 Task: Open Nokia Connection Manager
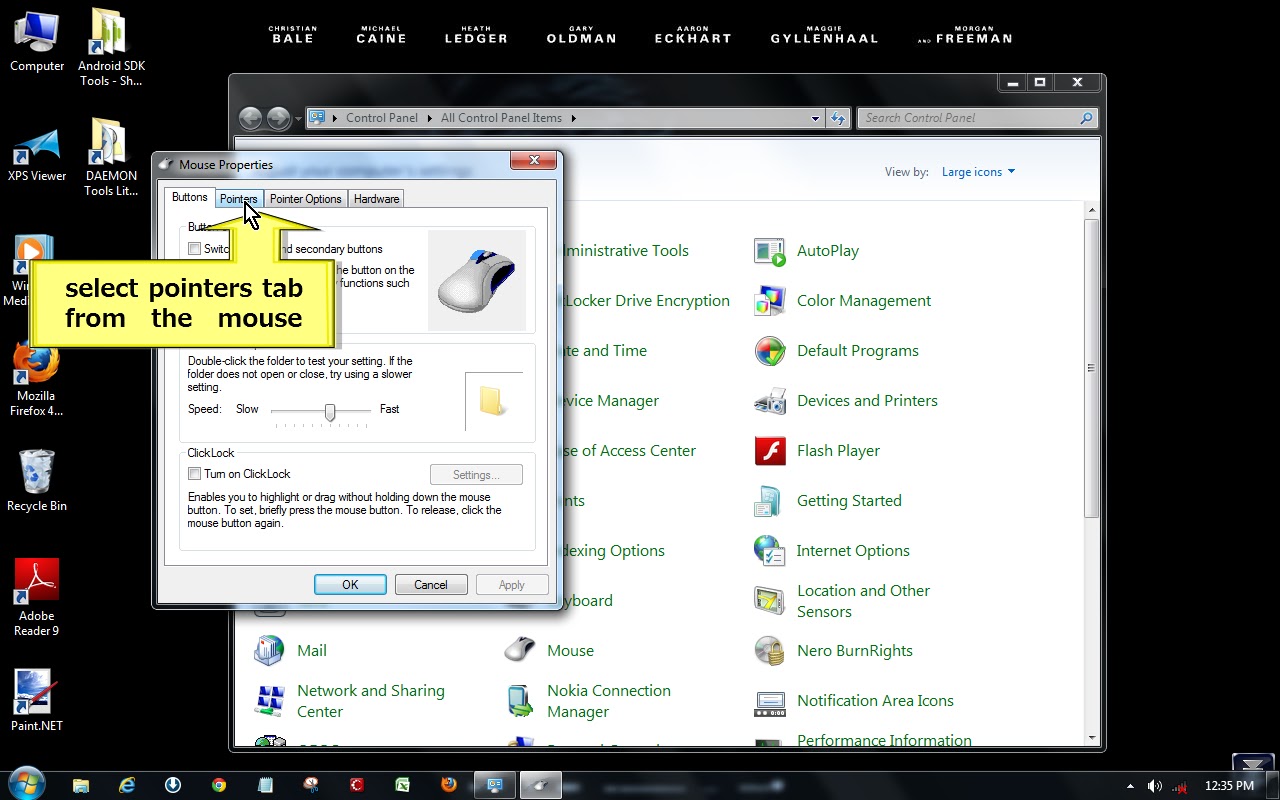[609, 700]
